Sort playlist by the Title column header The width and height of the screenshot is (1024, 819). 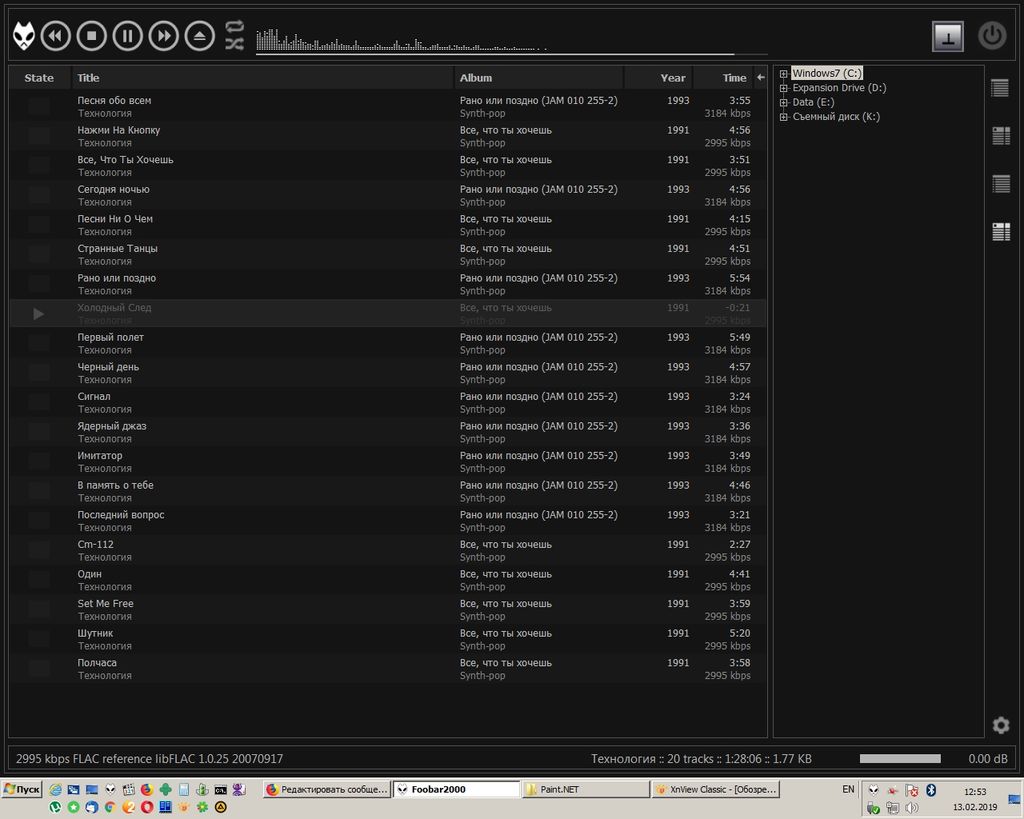[x=263, y=78]
